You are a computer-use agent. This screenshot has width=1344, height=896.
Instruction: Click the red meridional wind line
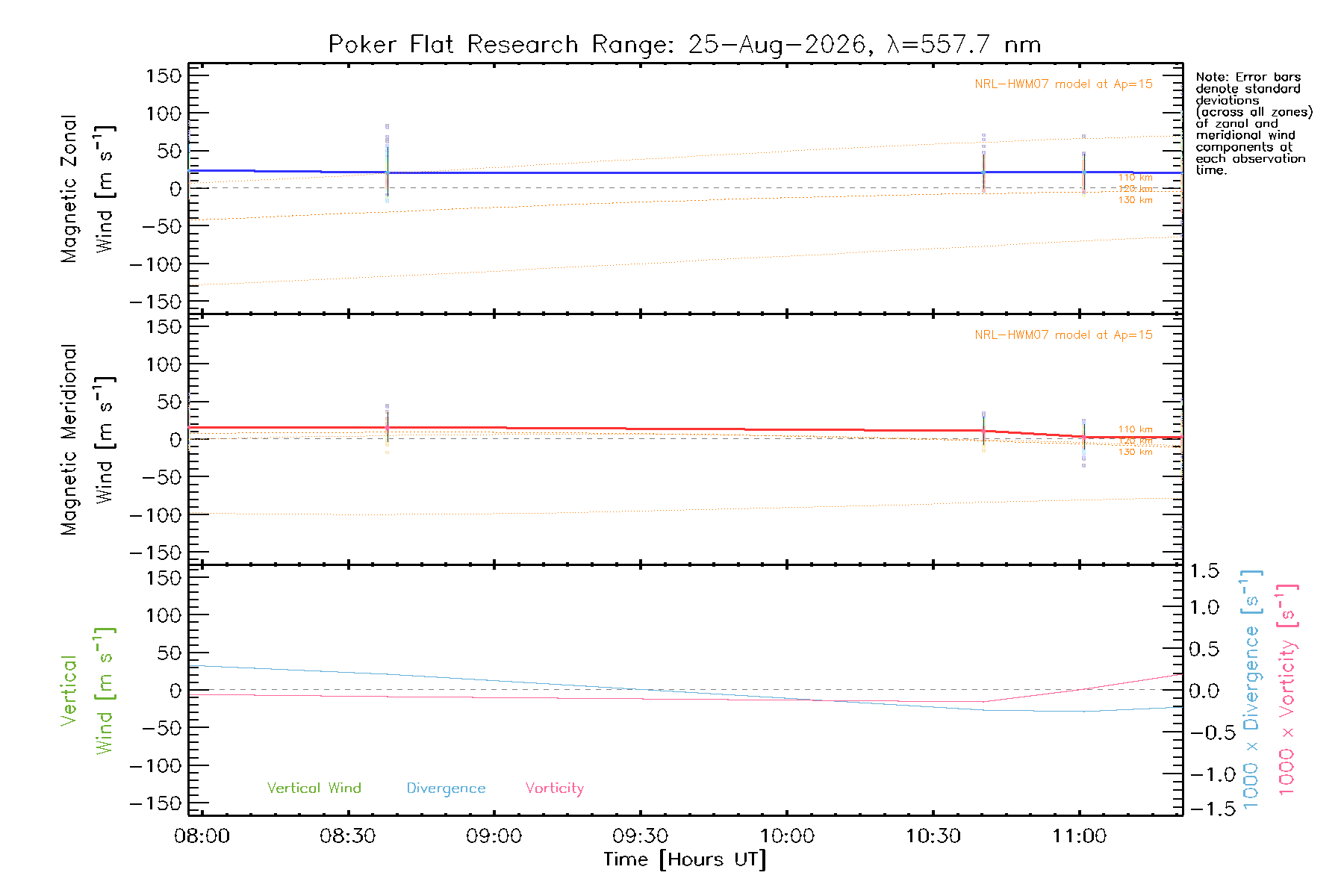coord(672,429)
